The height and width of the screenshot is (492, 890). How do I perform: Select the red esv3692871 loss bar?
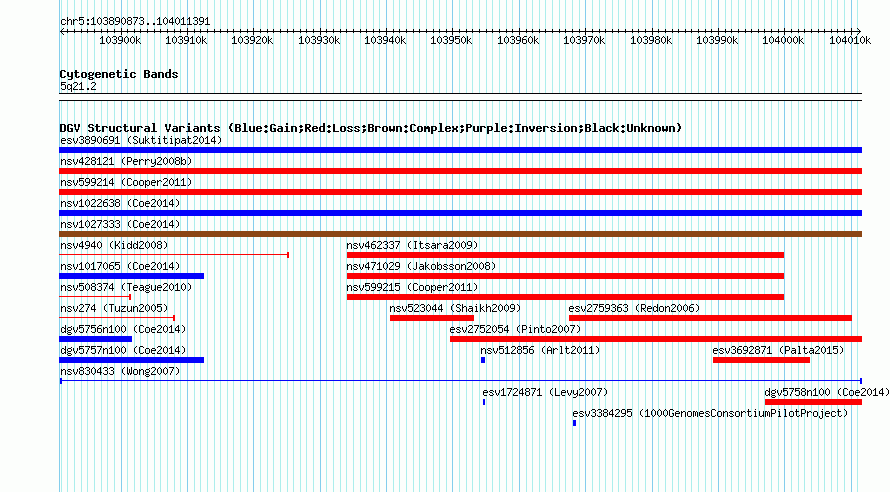[762, 360]
